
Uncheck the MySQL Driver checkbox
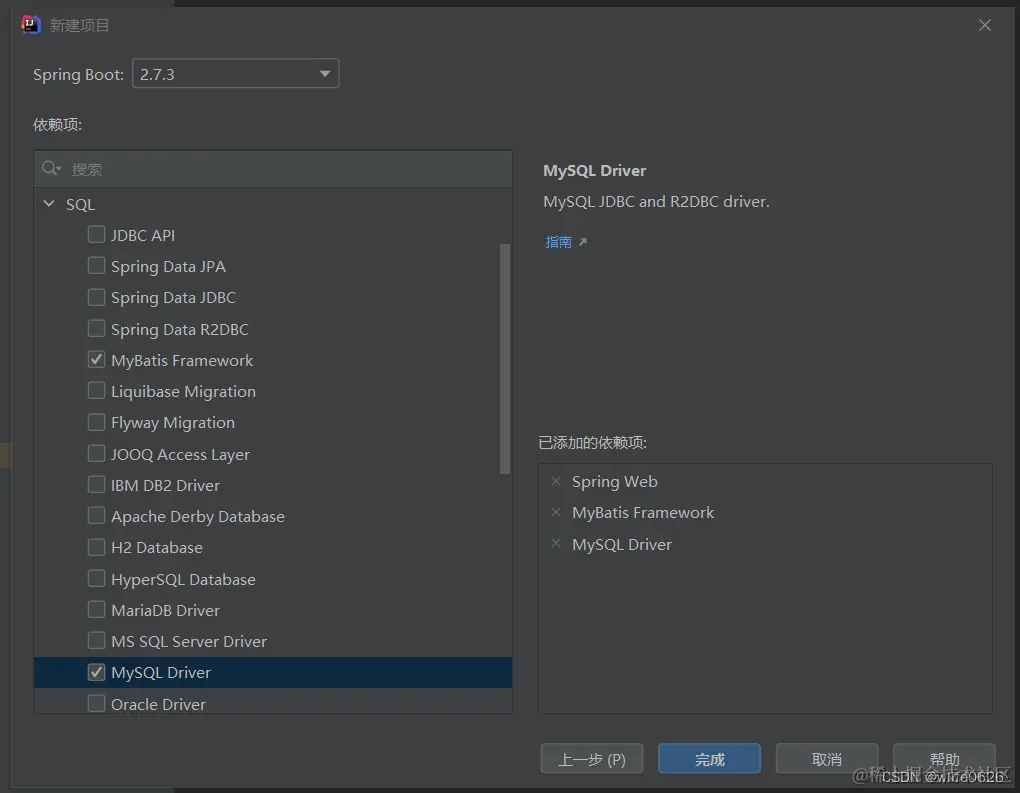[96, 672]
